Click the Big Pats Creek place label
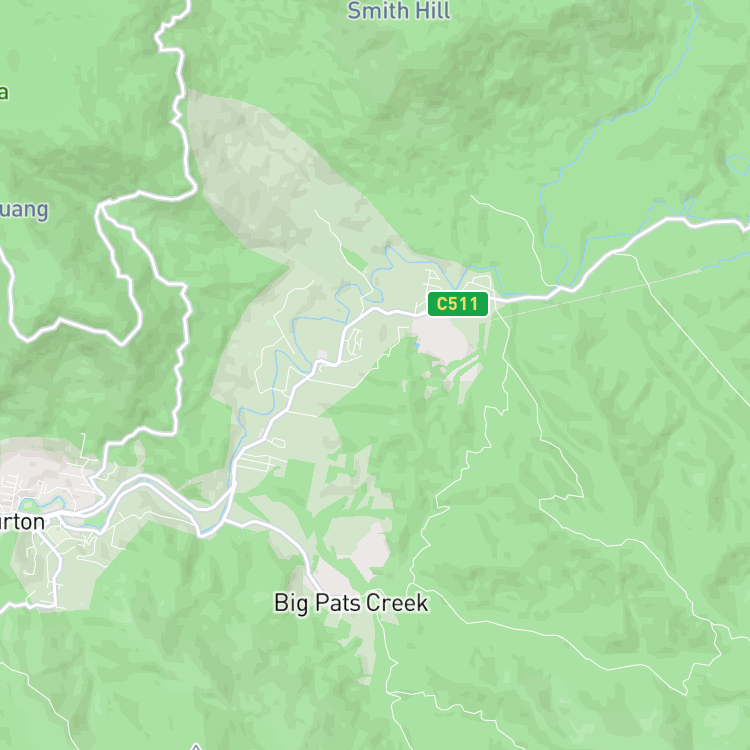 click(x=351, y=603)
